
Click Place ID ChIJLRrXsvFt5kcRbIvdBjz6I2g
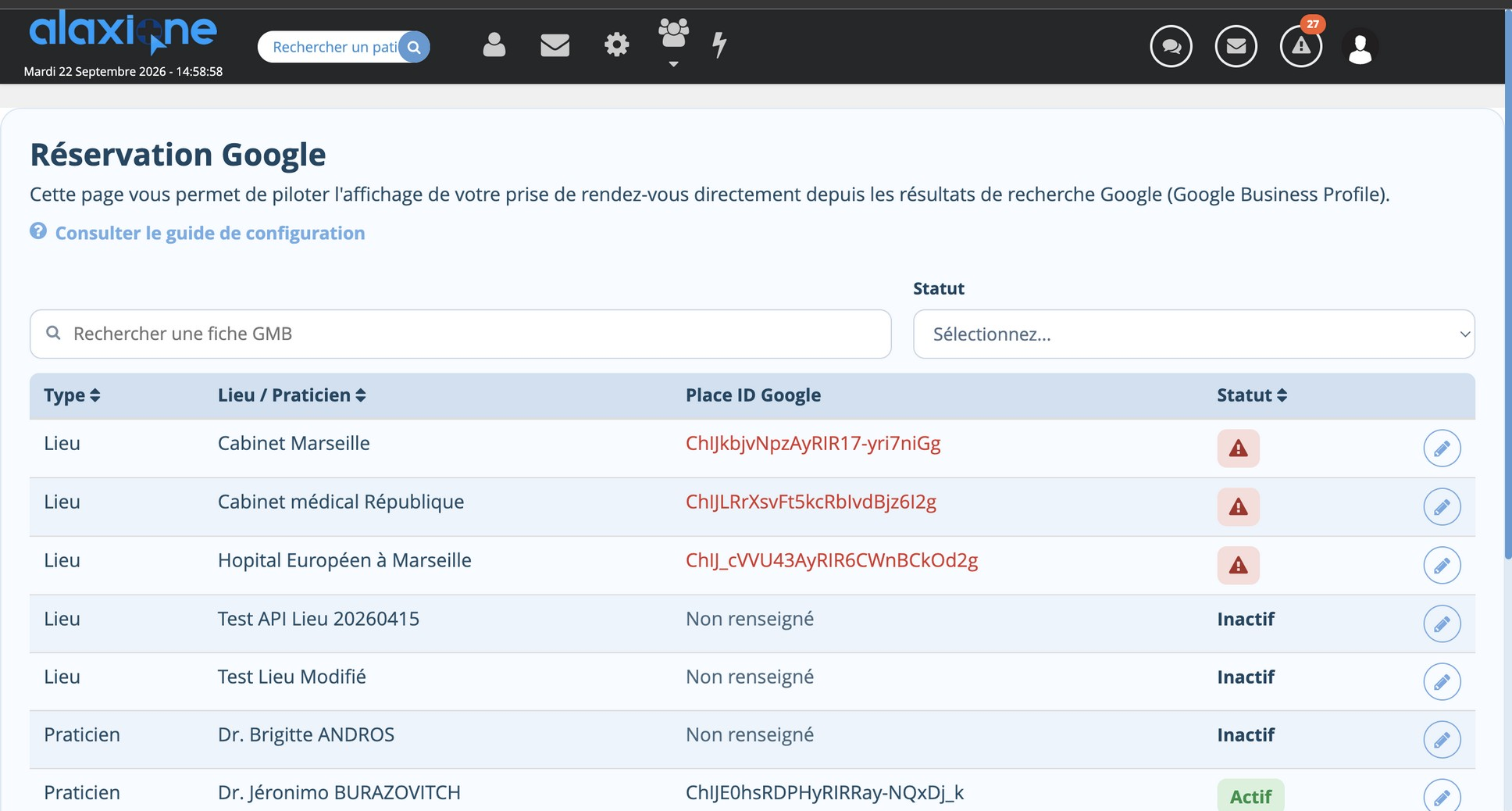811,502
